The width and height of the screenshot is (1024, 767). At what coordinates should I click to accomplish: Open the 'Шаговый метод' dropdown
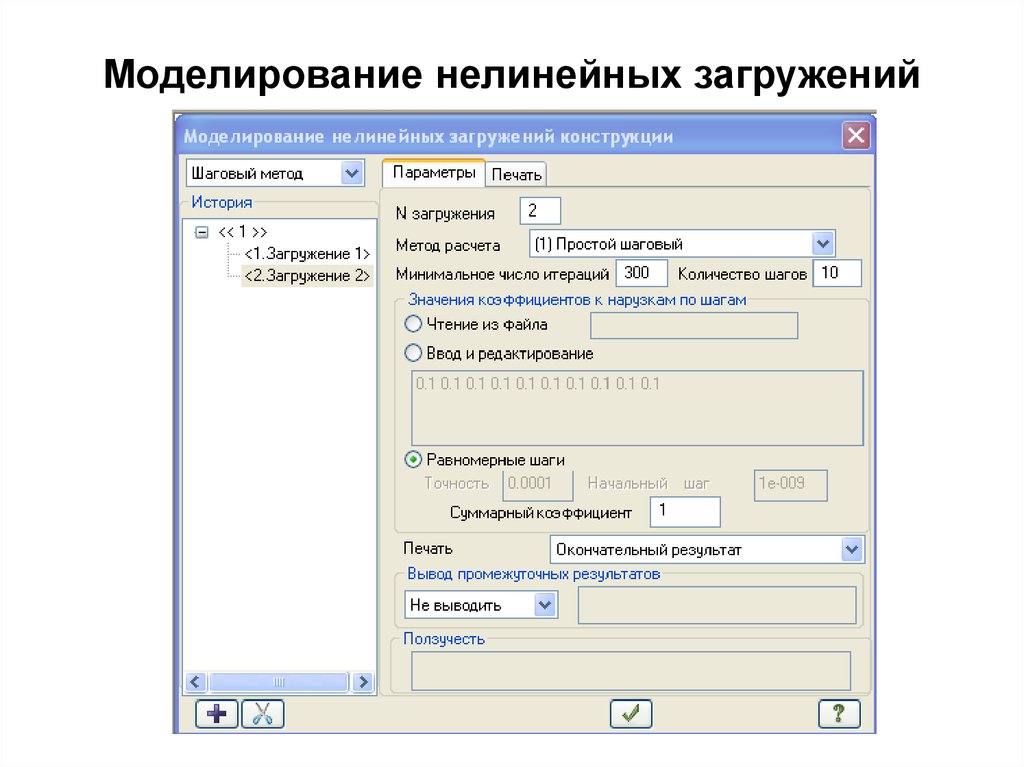coord(351,173)
